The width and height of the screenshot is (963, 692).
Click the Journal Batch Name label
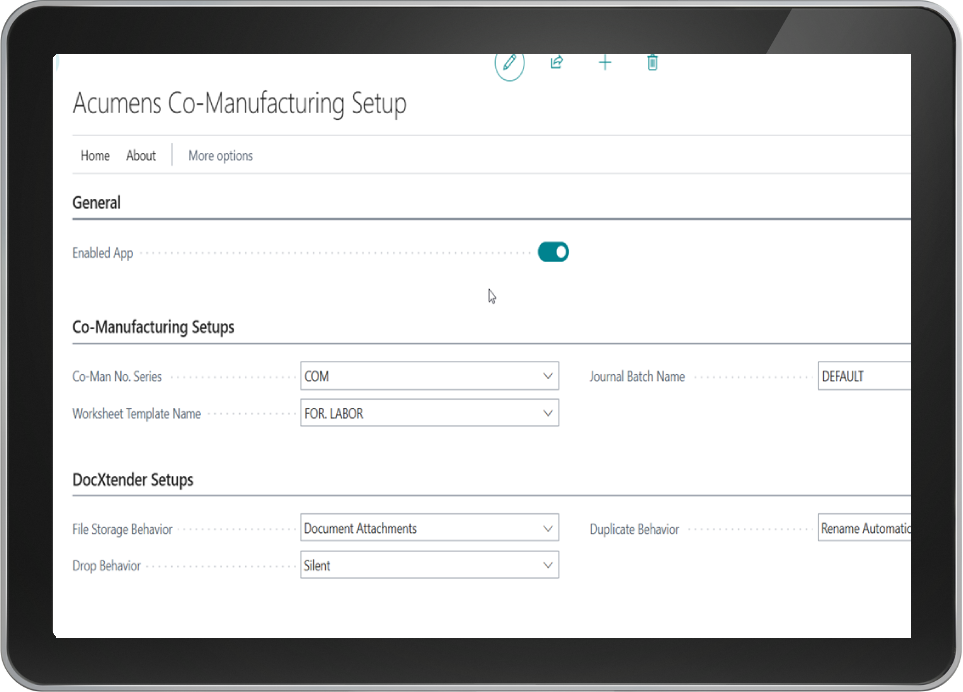[x=637, y=376]
